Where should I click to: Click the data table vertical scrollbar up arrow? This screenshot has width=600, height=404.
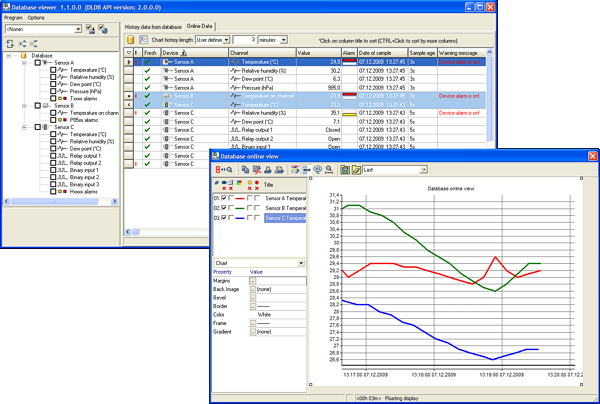489,52
